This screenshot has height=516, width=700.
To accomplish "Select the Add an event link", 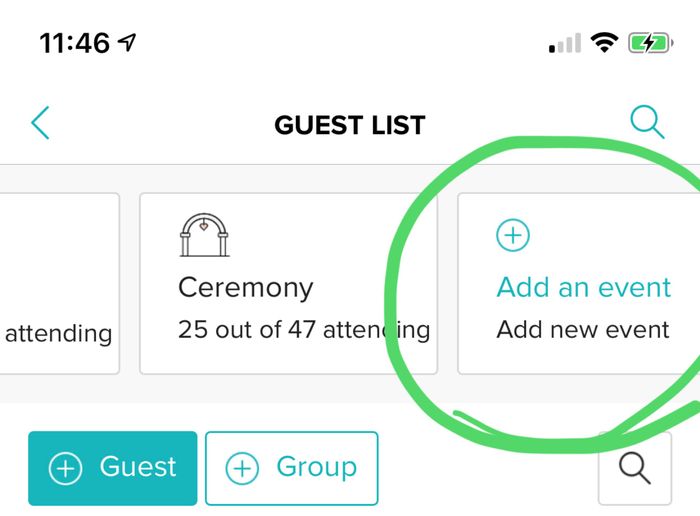I will tap(583, 288).
